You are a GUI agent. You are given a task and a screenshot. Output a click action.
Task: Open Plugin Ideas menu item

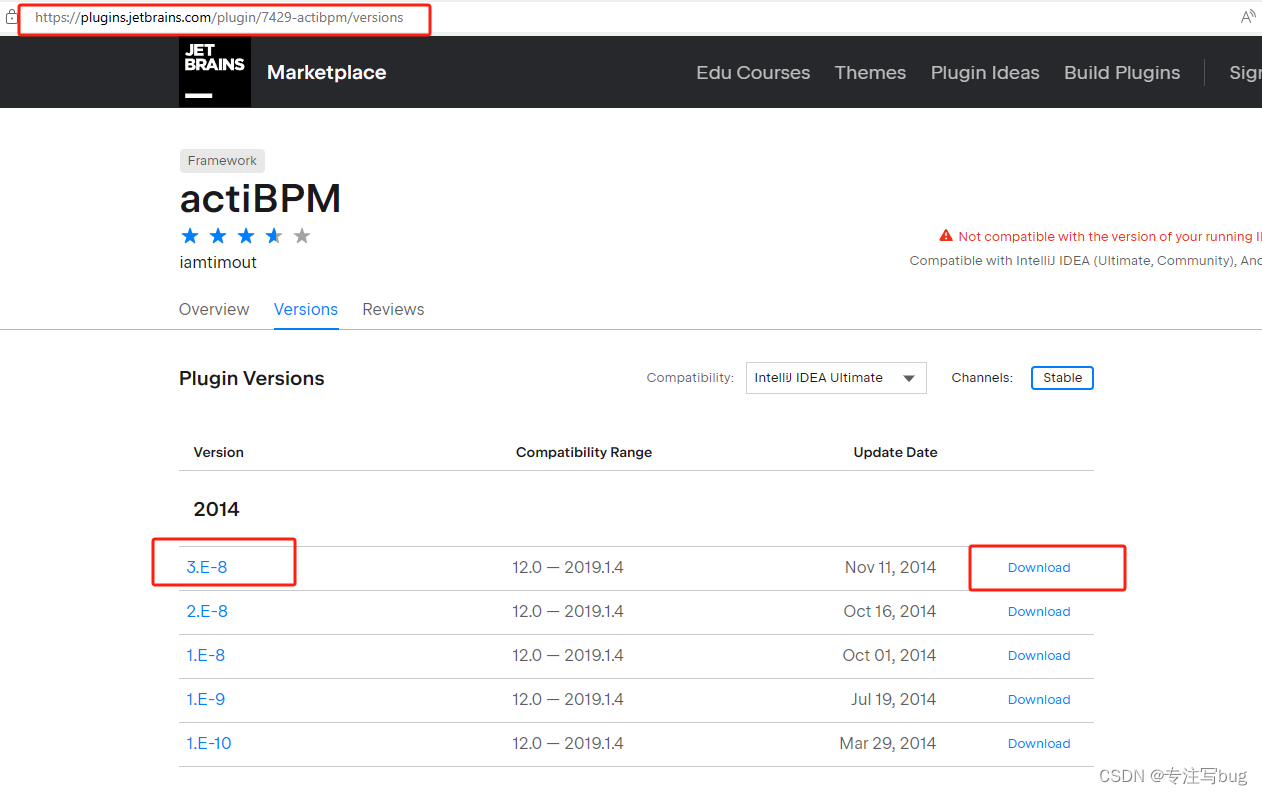pyautogui.click(x=985, y=72)
